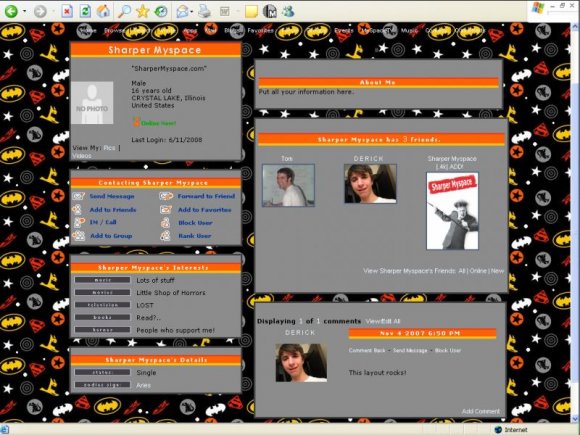Open Tom's friend photo

pyautogui.click(x=288, y=185)
